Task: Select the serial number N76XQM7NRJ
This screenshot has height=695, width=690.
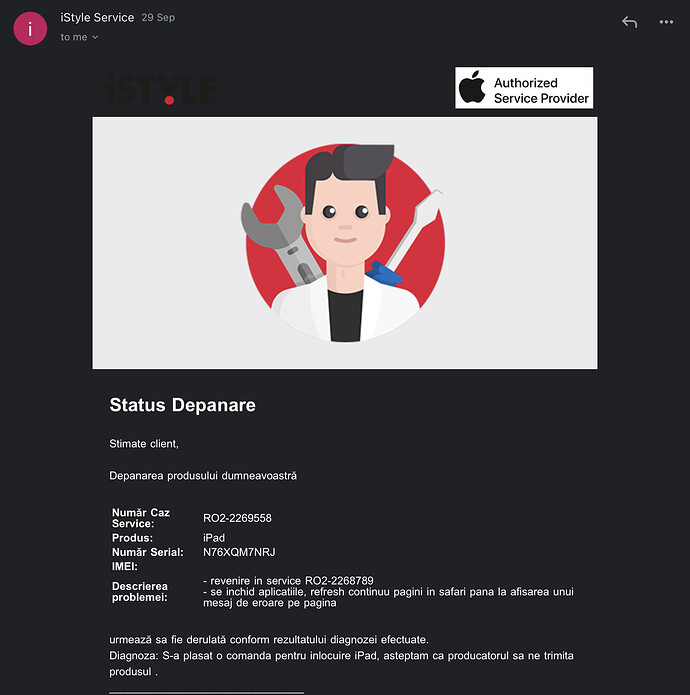Action: pyautogui.click(x=238, y=552)
